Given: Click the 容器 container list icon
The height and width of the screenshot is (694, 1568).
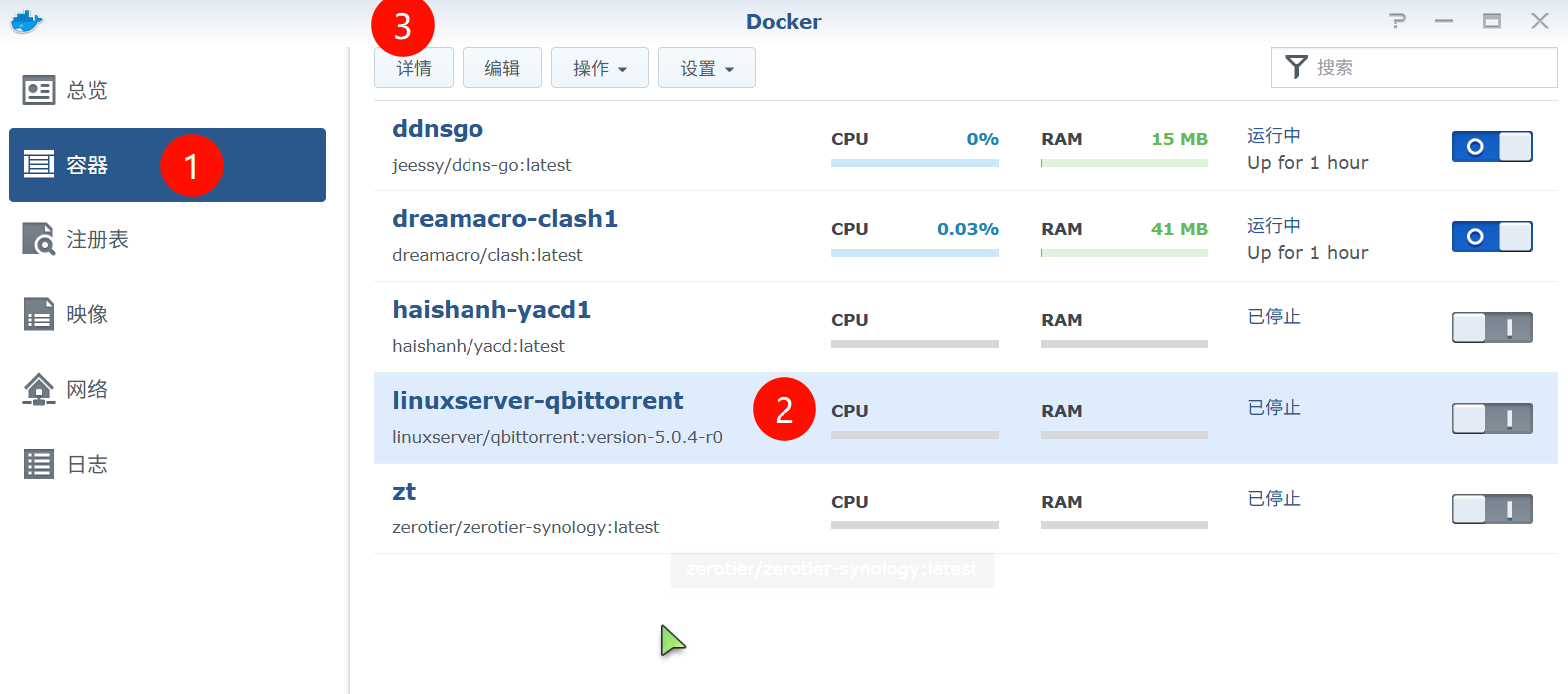Looking at the screenshot, I should pos(39,165).
